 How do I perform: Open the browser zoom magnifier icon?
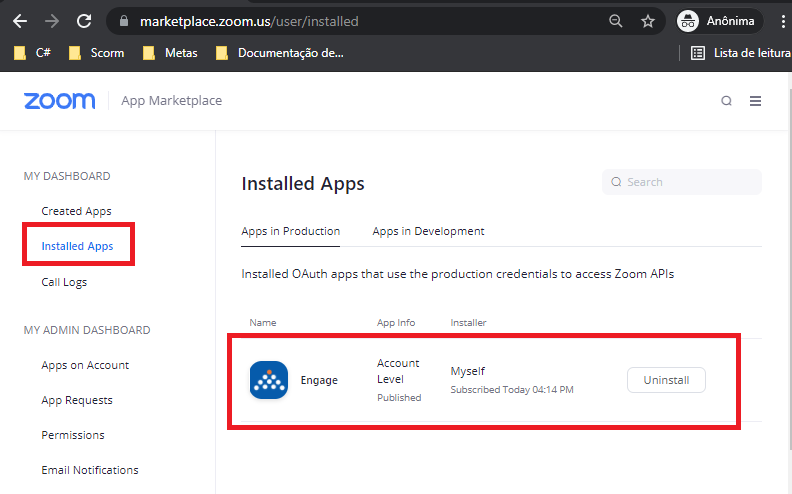point(615,21)
